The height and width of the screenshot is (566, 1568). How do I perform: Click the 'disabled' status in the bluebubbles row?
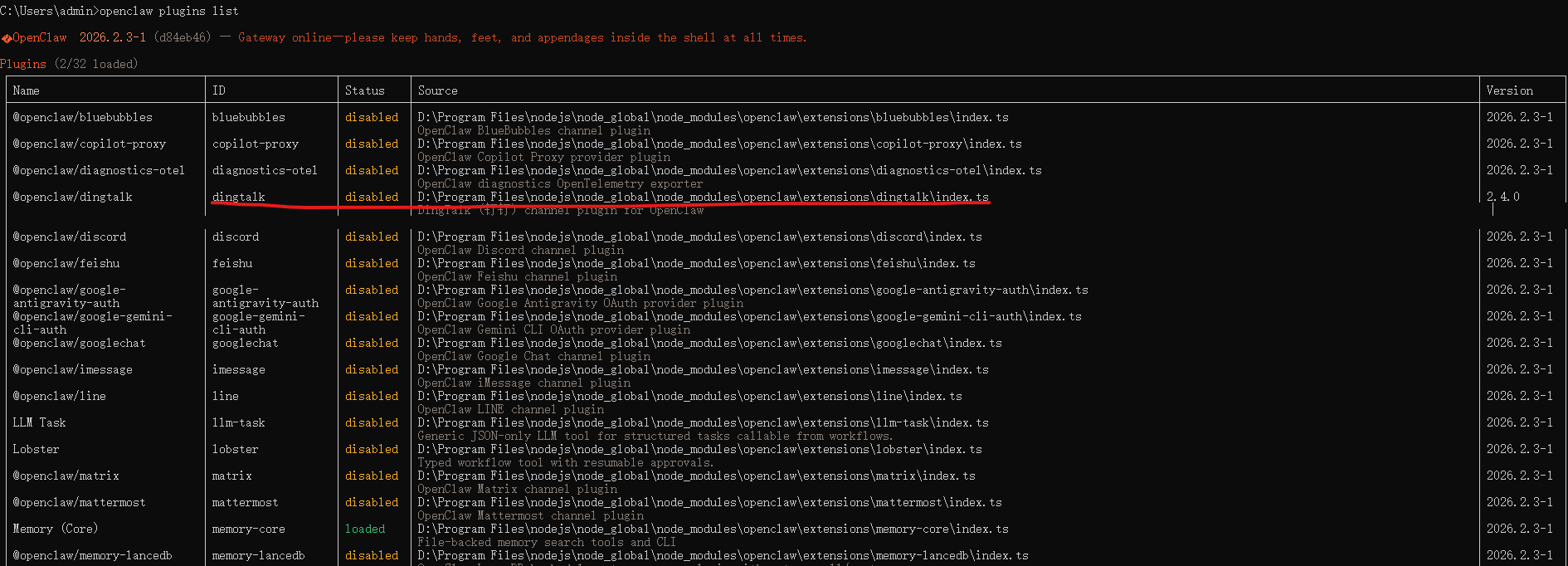tap(372, 117)
